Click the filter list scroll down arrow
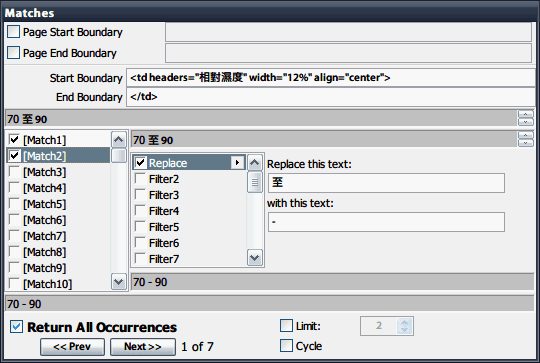The image size is (540, 363). pyautogui.click(x=255, y=258)
